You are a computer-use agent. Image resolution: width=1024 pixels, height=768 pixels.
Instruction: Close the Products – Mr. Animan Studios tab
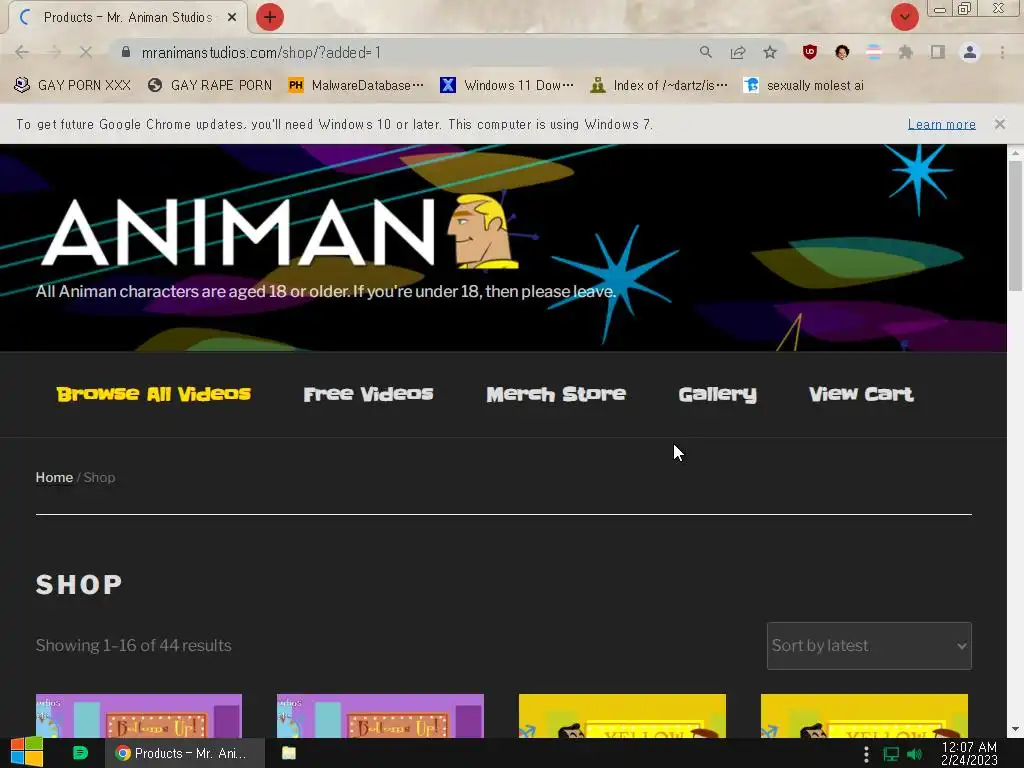pyautogui.click(x=232, y=18)
